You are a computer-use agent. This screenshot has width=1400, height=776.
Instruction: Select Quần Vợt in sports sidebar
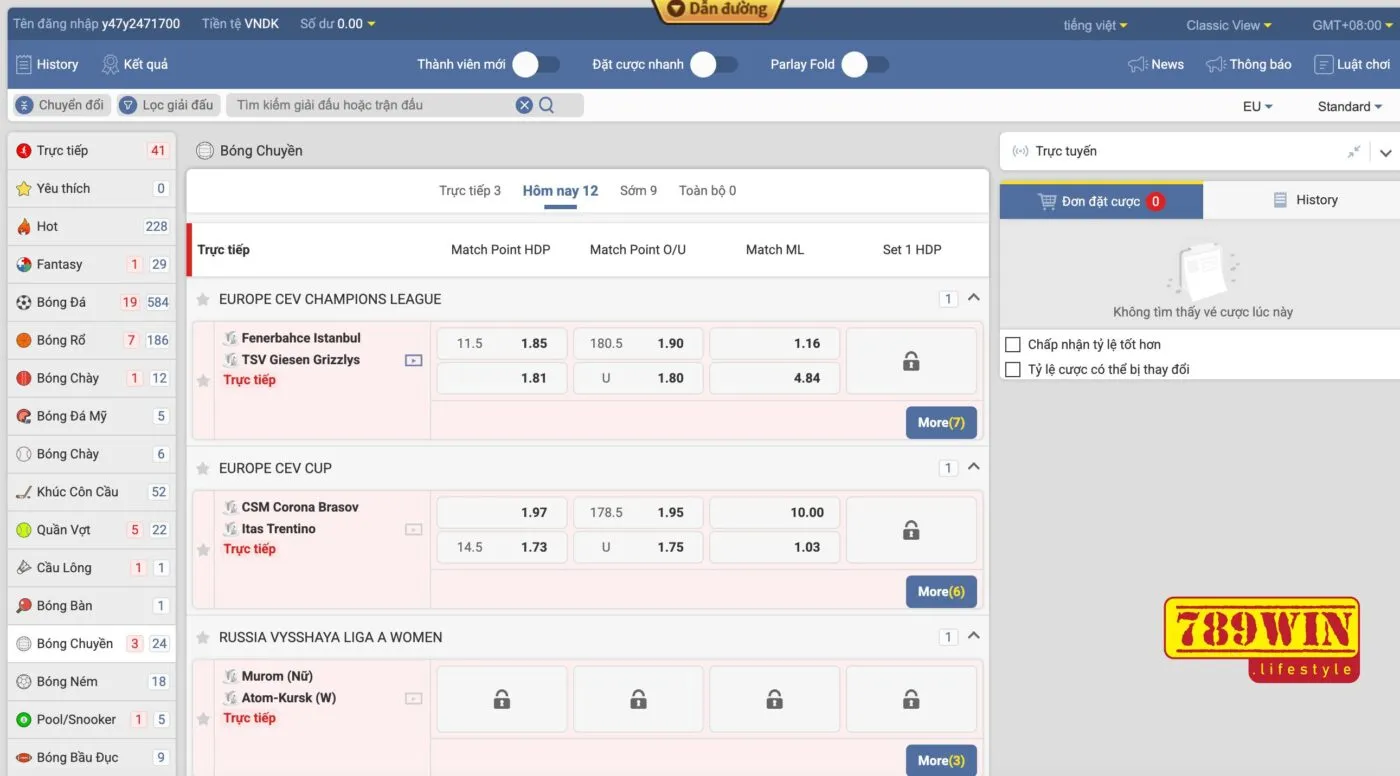click(63, 530)
